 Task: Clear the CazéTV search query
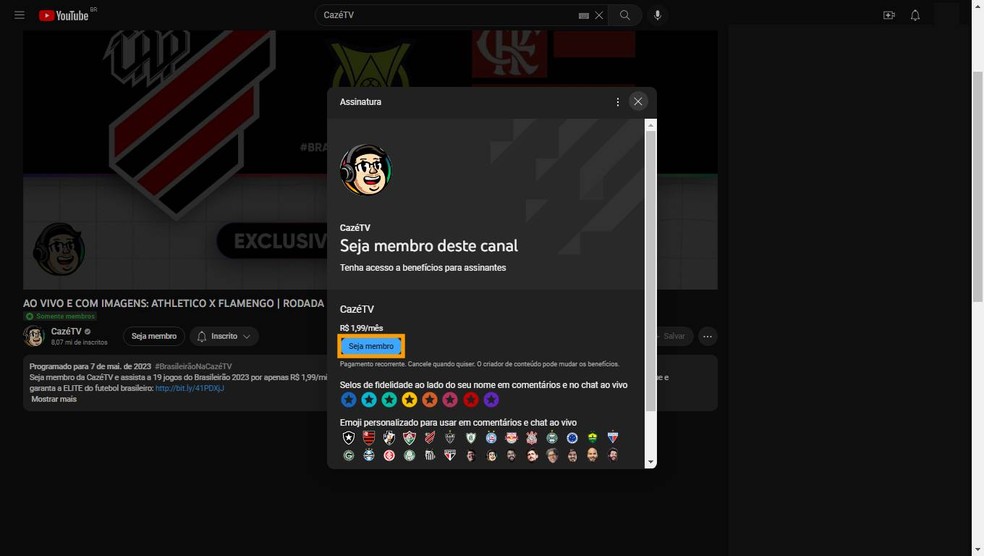599,15
